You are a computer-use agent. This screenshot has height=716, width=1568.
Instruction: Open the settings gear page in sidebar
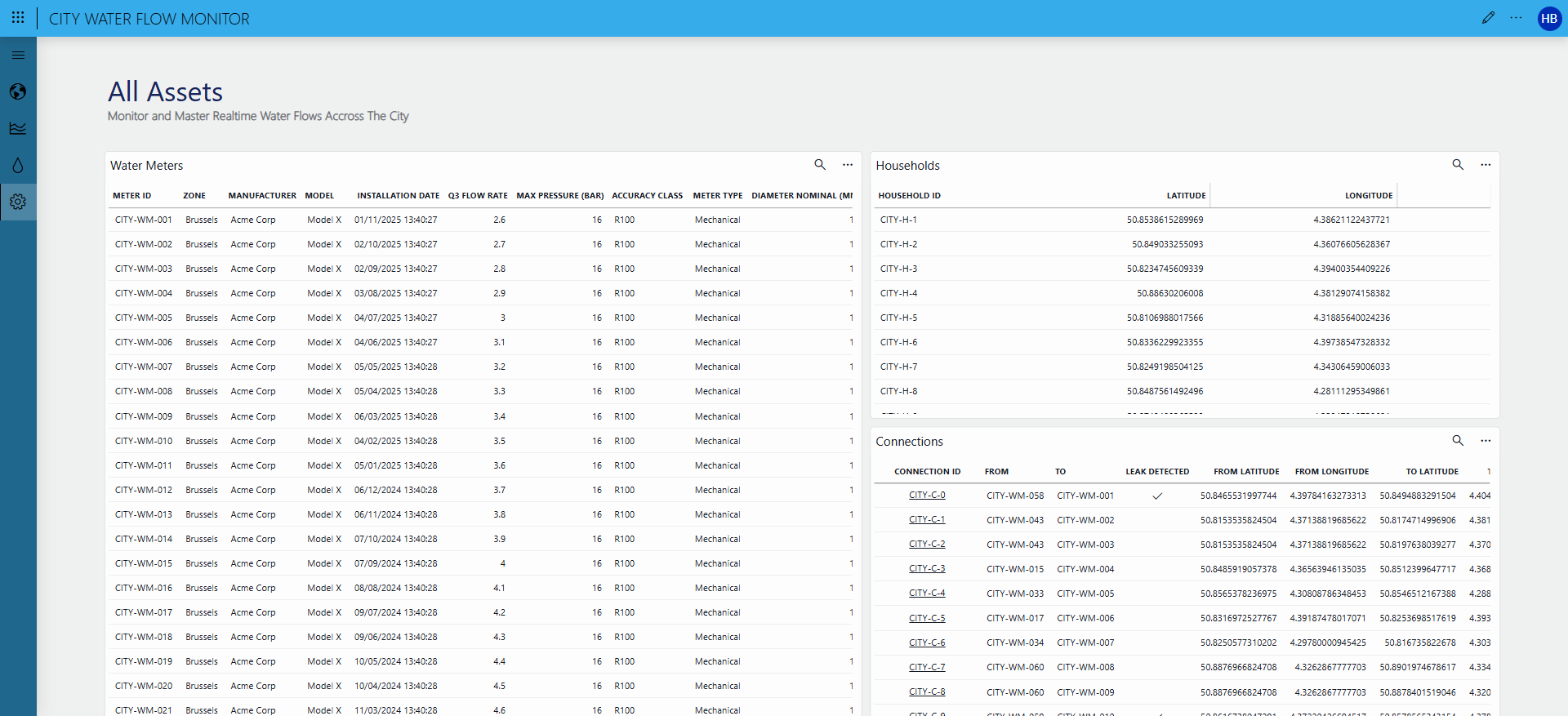(x=18, y=202)
